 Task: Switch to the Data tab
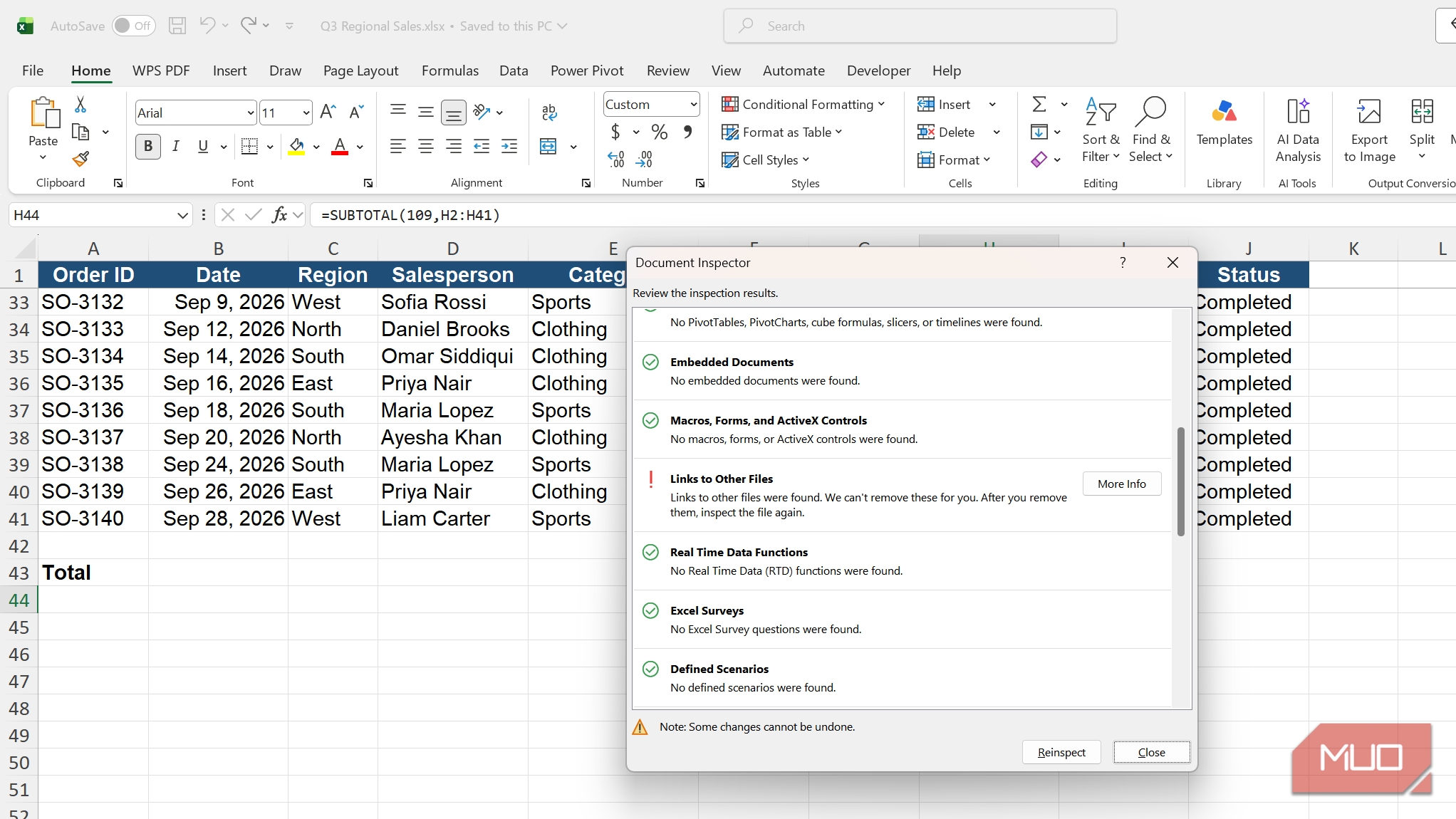tap(514, 71)
